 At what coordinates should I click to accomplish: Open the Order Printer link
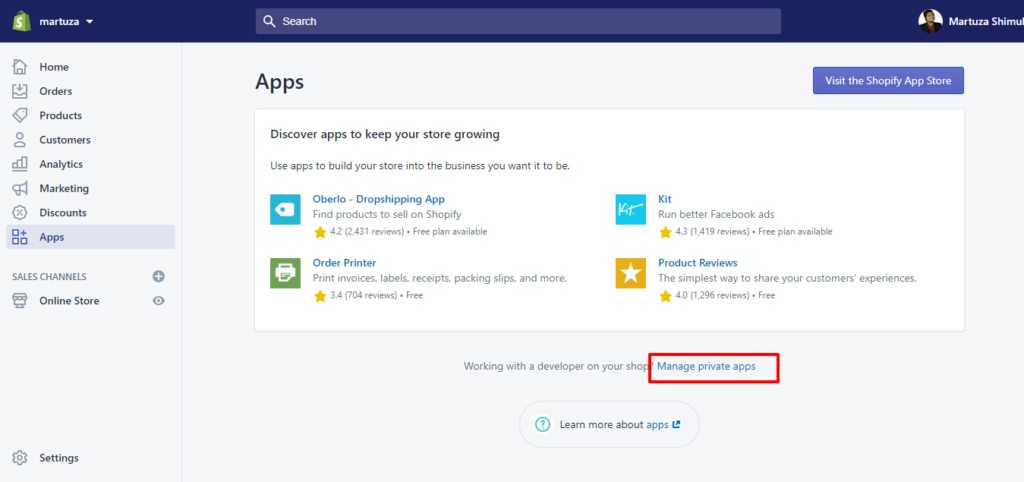(x=344, y=263)
